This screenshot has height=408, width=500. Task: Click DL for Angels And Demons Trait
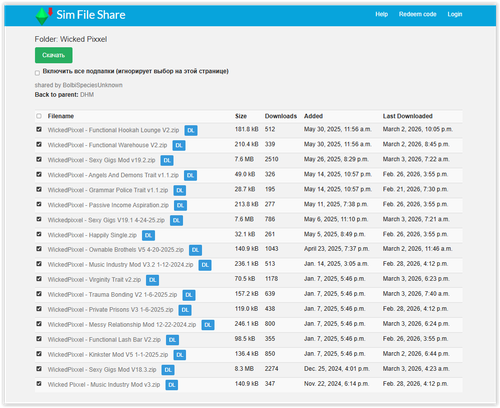pos(190,175)
